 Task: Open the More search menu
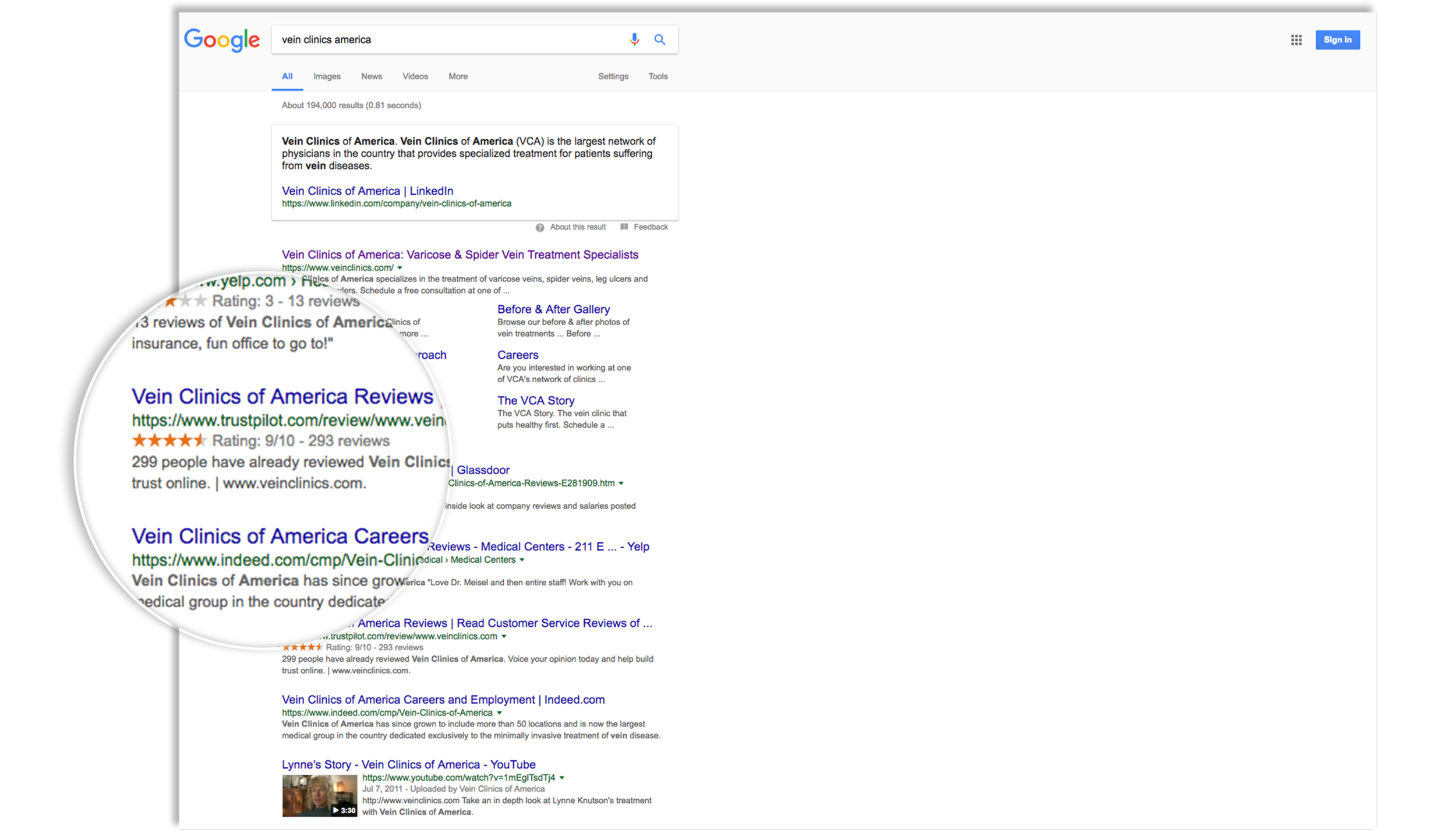(458, 76)
